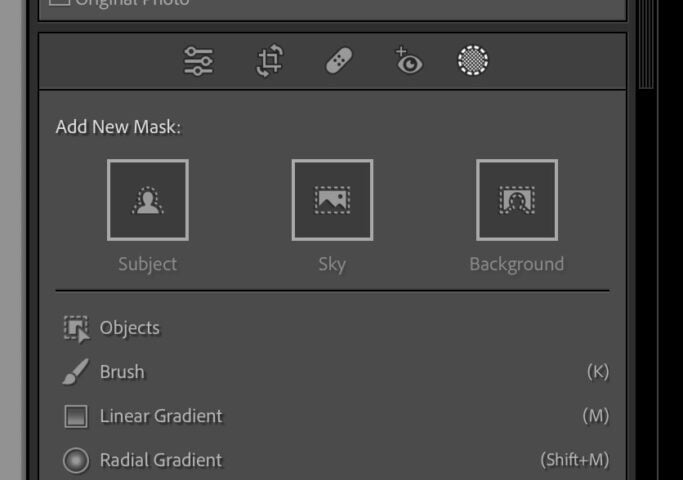Select the Crop overlay tool
Screen dimensions: 683x480
click(269, 61)
